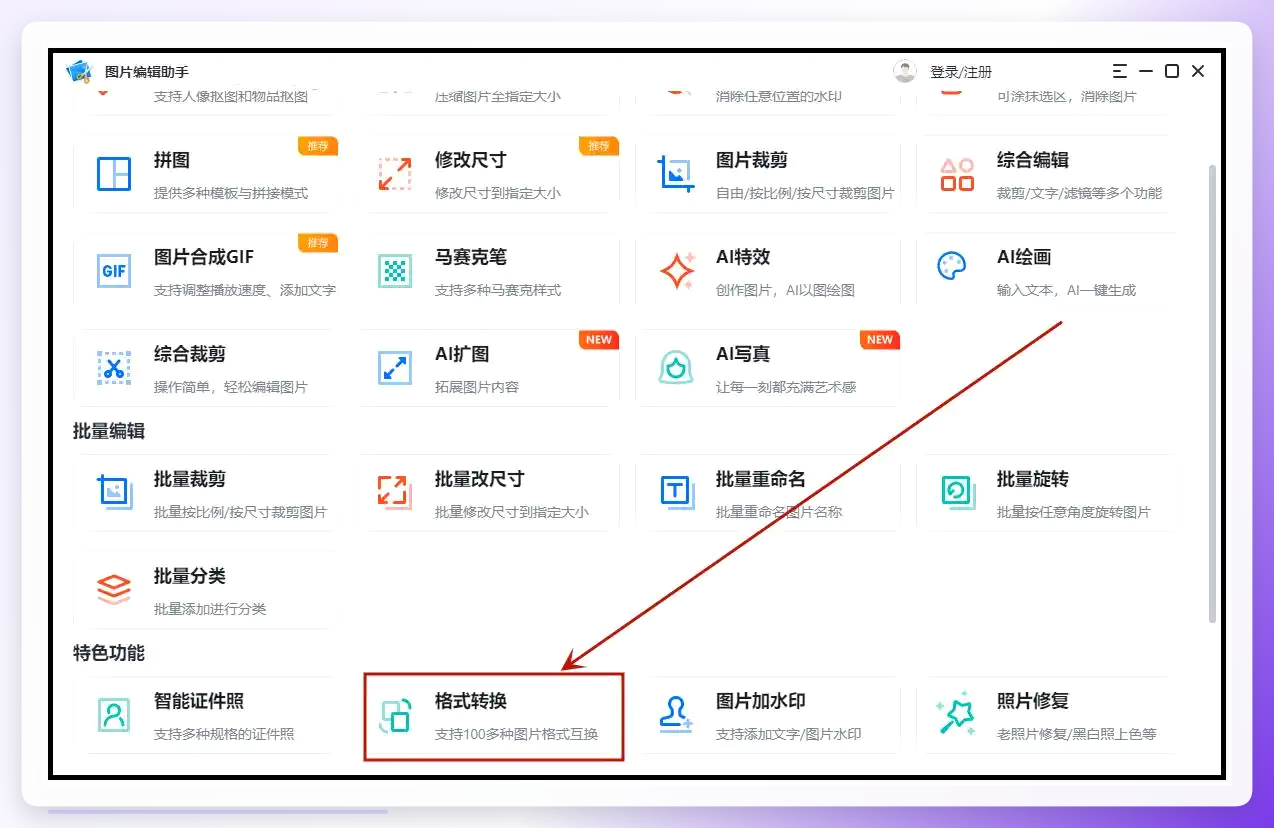This screenshot has width=1274, height=828.
Task: Select the 马赛克笔 mosaic icon
Action: [395, 270]
